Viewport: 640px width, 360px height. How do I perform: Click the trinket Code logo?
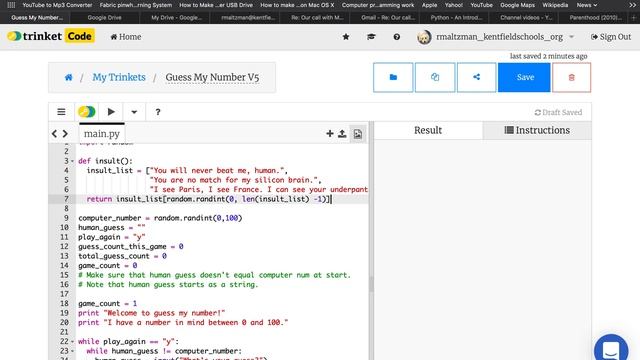coord(51,36)
